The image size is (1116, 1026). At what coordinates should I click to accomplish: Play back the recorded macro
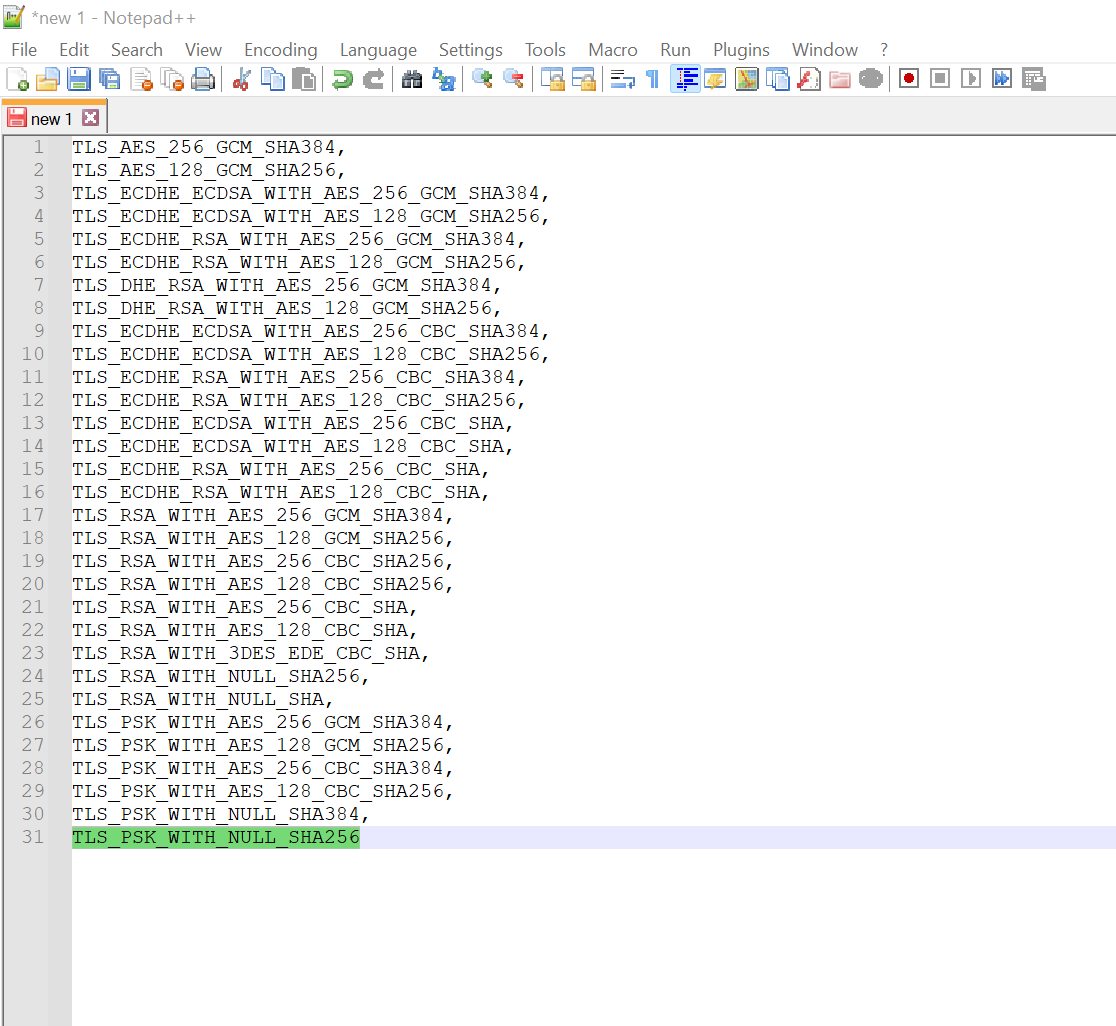coord(970,78)
